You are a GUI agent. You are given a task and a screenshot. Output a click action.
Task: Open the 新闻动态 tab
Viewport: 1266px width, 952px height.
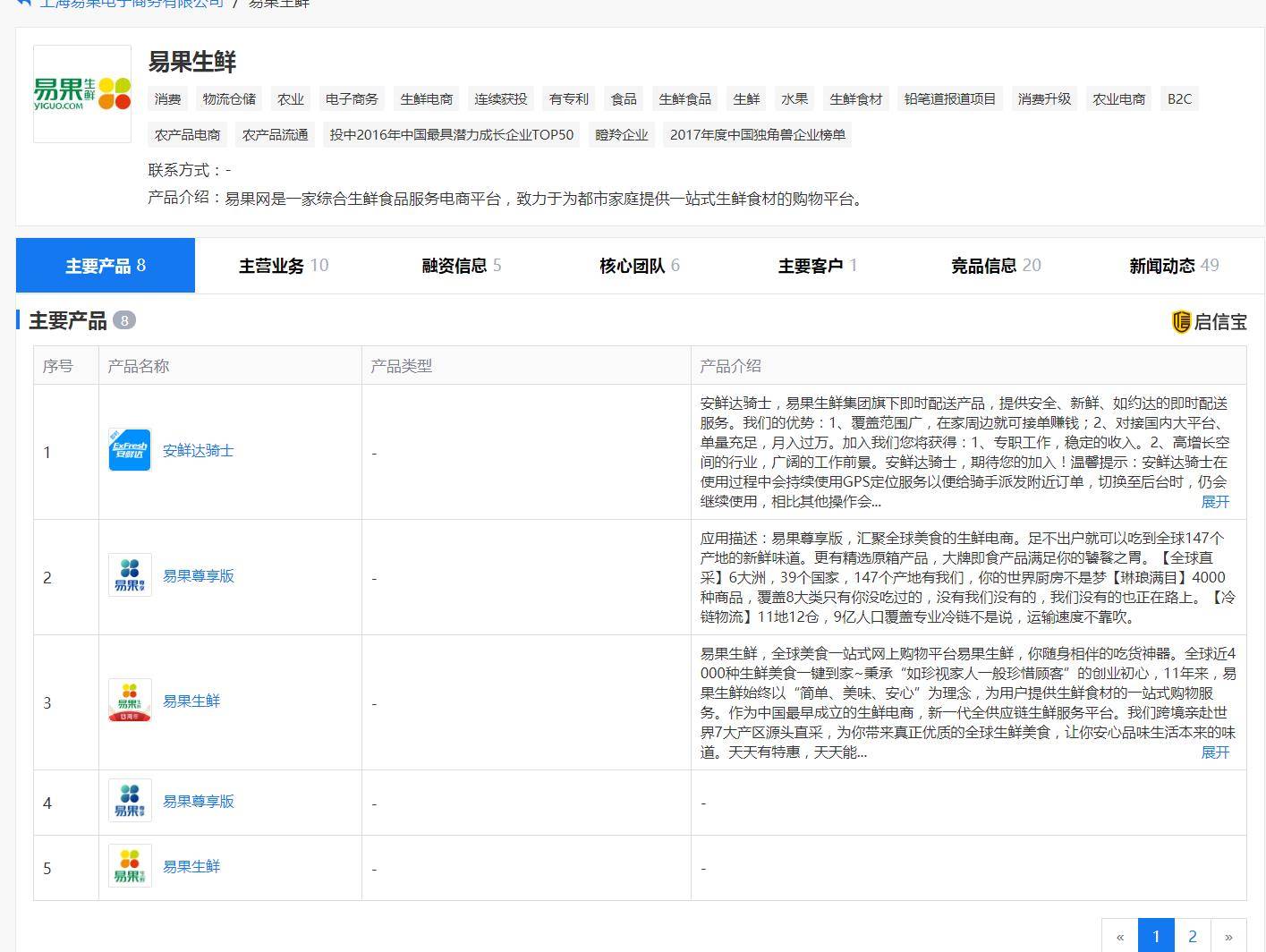coord(1174,265)
